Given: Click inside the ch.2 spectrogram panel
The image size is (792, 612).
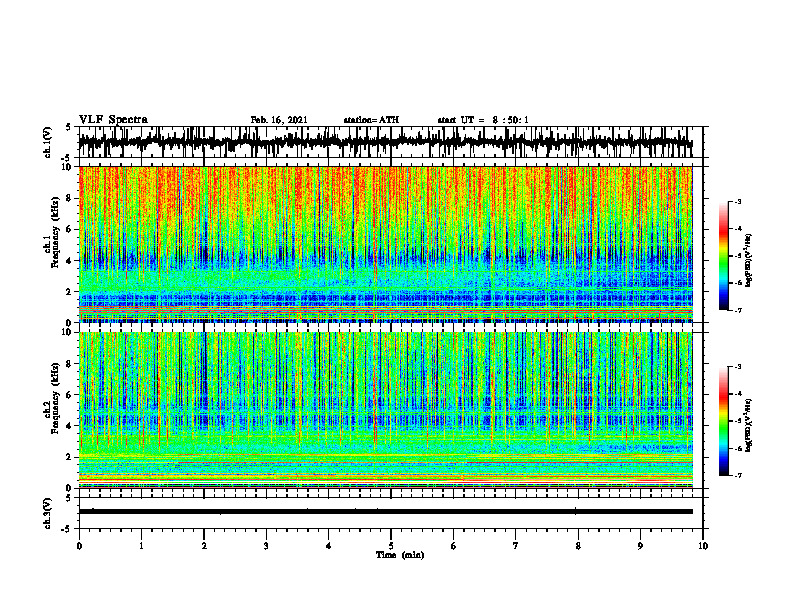Looking at the screenshot, I should click(x=386, y=410).
